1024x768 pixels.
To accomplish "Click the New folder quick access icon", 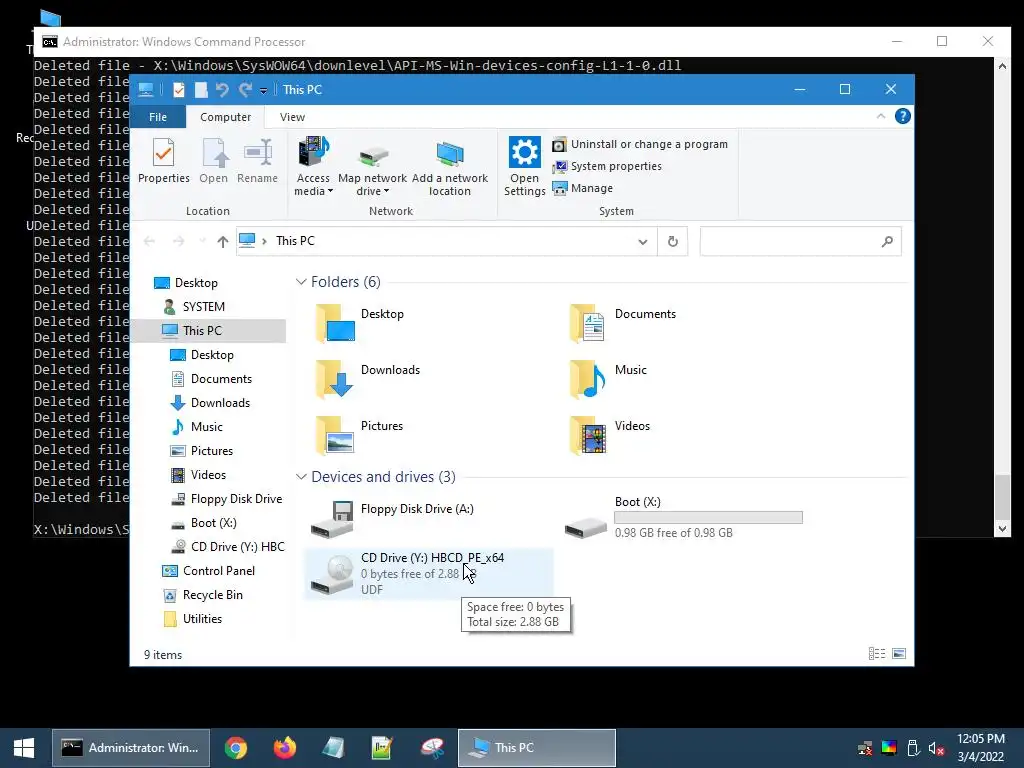I will click(x=200, y=89).
